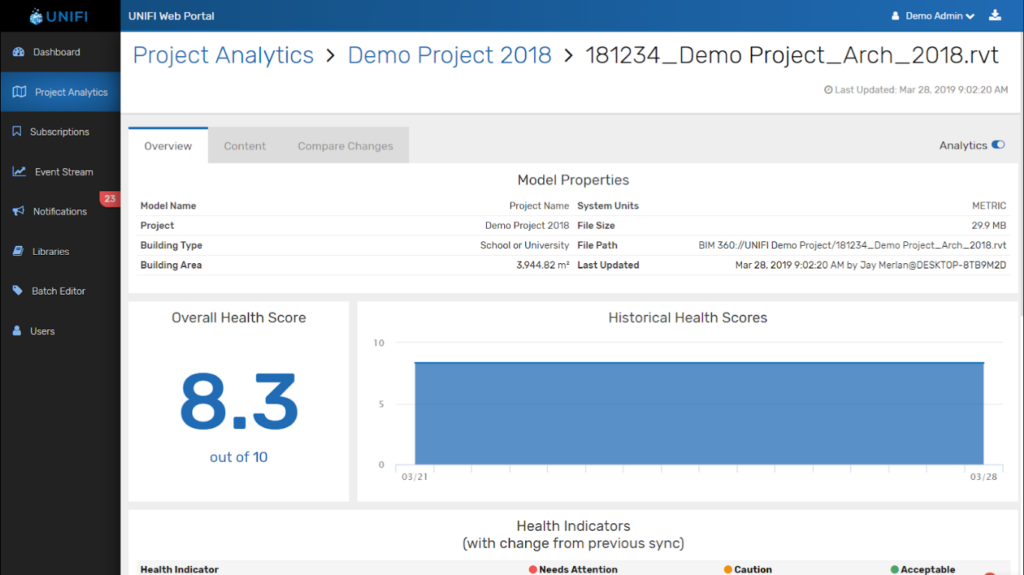
Task: Click the Dashboard gauge icon in sidebar
Action: tap(19, 52)
